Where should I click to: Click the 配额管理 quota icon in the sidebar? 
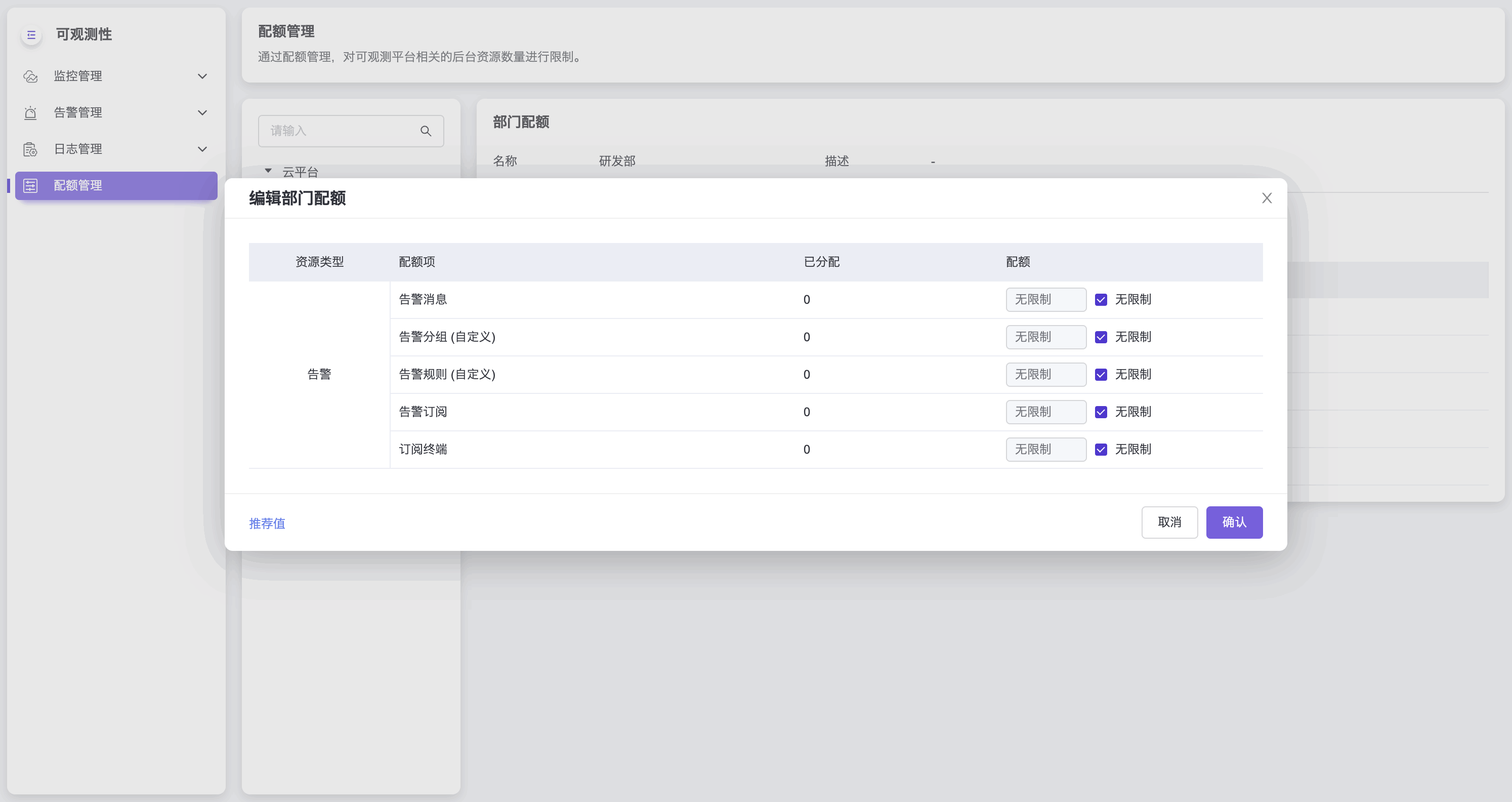(30, 185)
